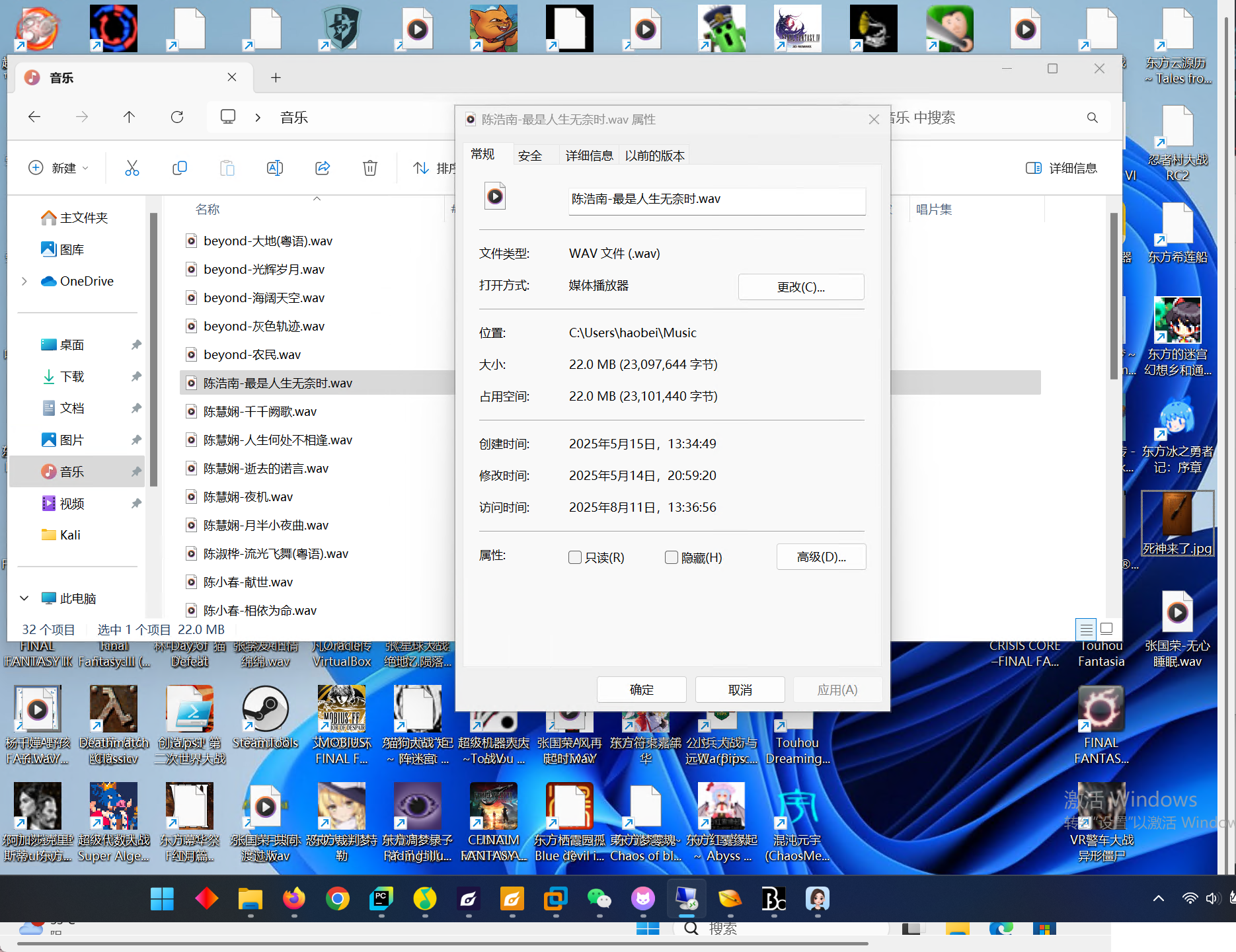Click the Copy icon in Explorer toolbar
1236x952 pixels.
coord(179,168)
